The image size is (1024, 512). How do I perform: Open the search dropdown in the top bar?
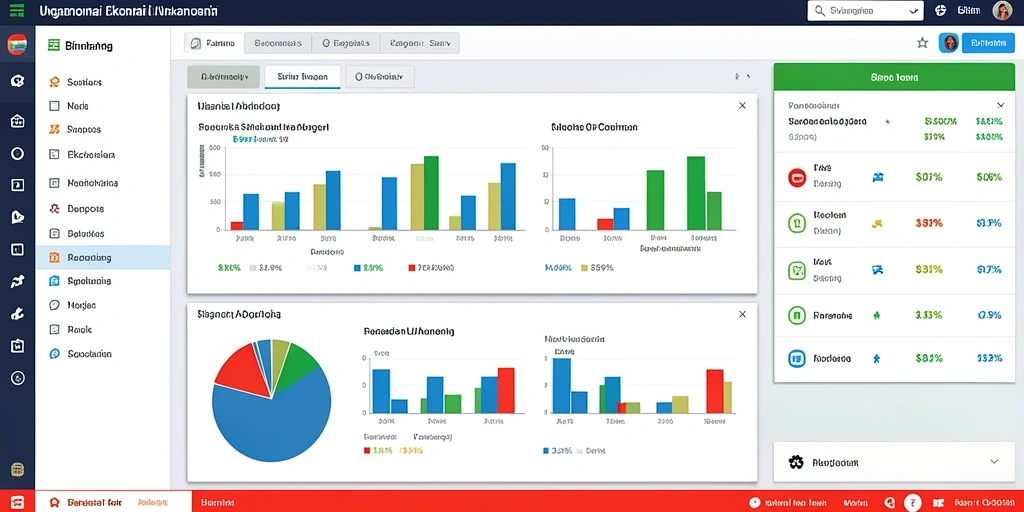(865, 10)
